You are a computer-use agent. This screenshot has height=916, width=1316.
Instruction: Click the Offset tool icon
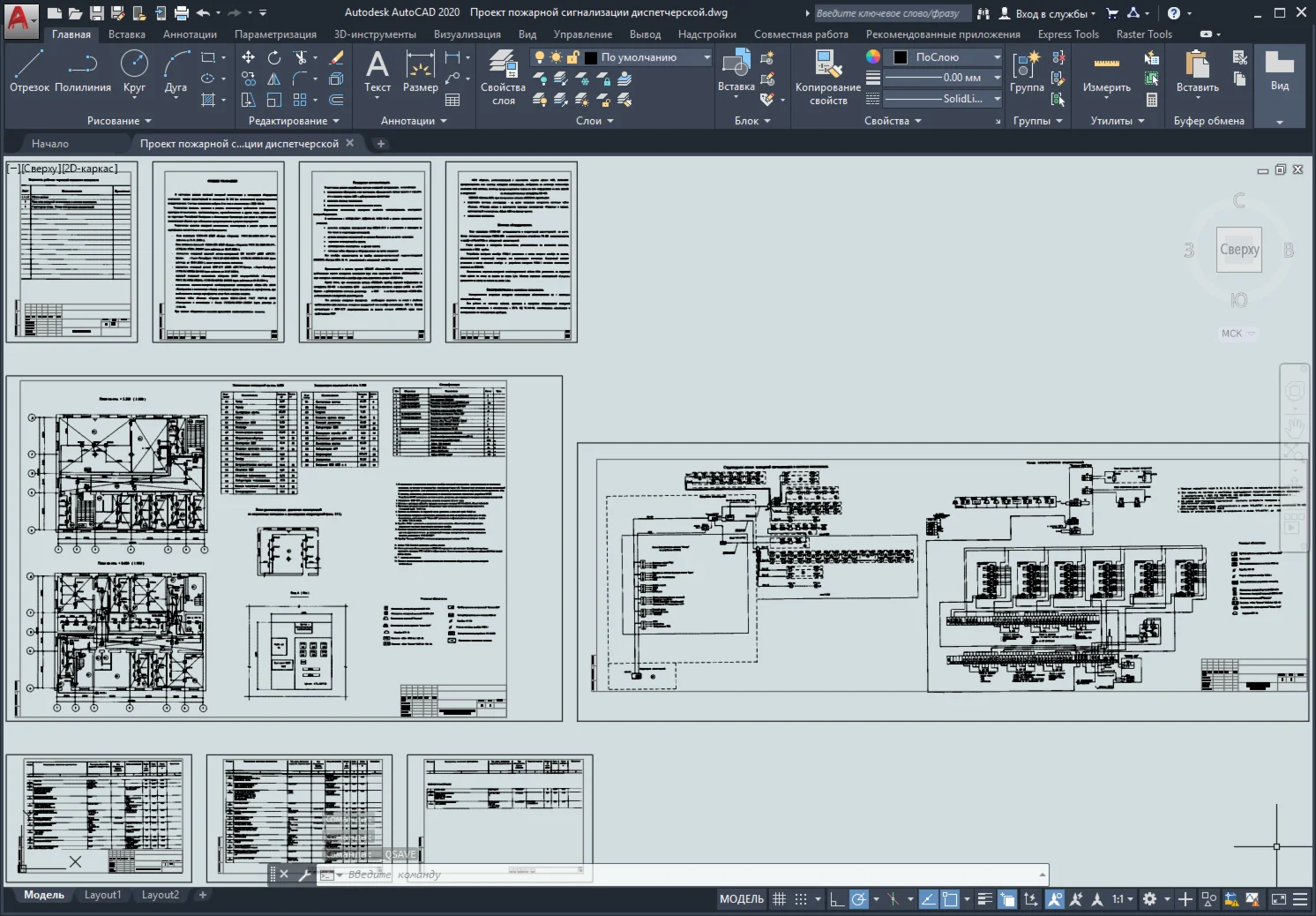tap(336, 100)
